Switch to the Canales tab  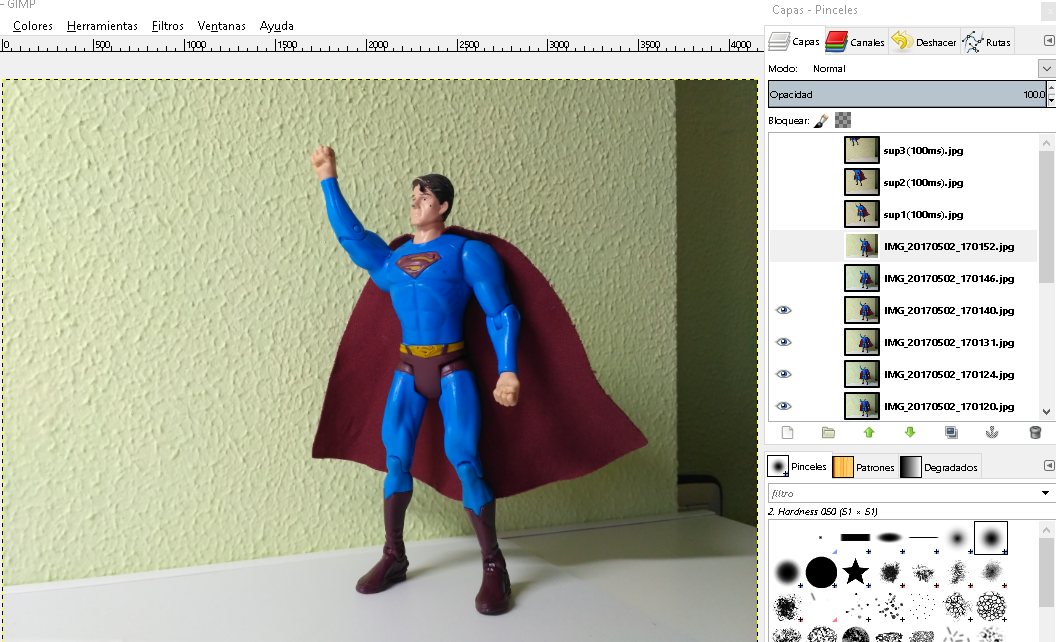pos(855,42)
